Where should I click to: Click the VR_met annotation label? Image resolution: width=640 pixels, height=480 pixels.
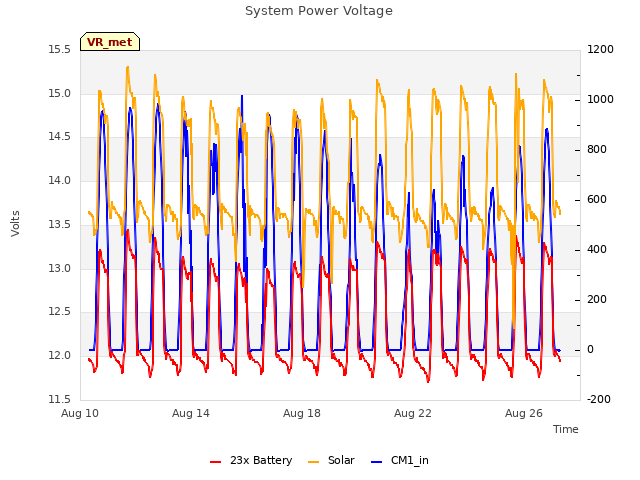[110, 42]
